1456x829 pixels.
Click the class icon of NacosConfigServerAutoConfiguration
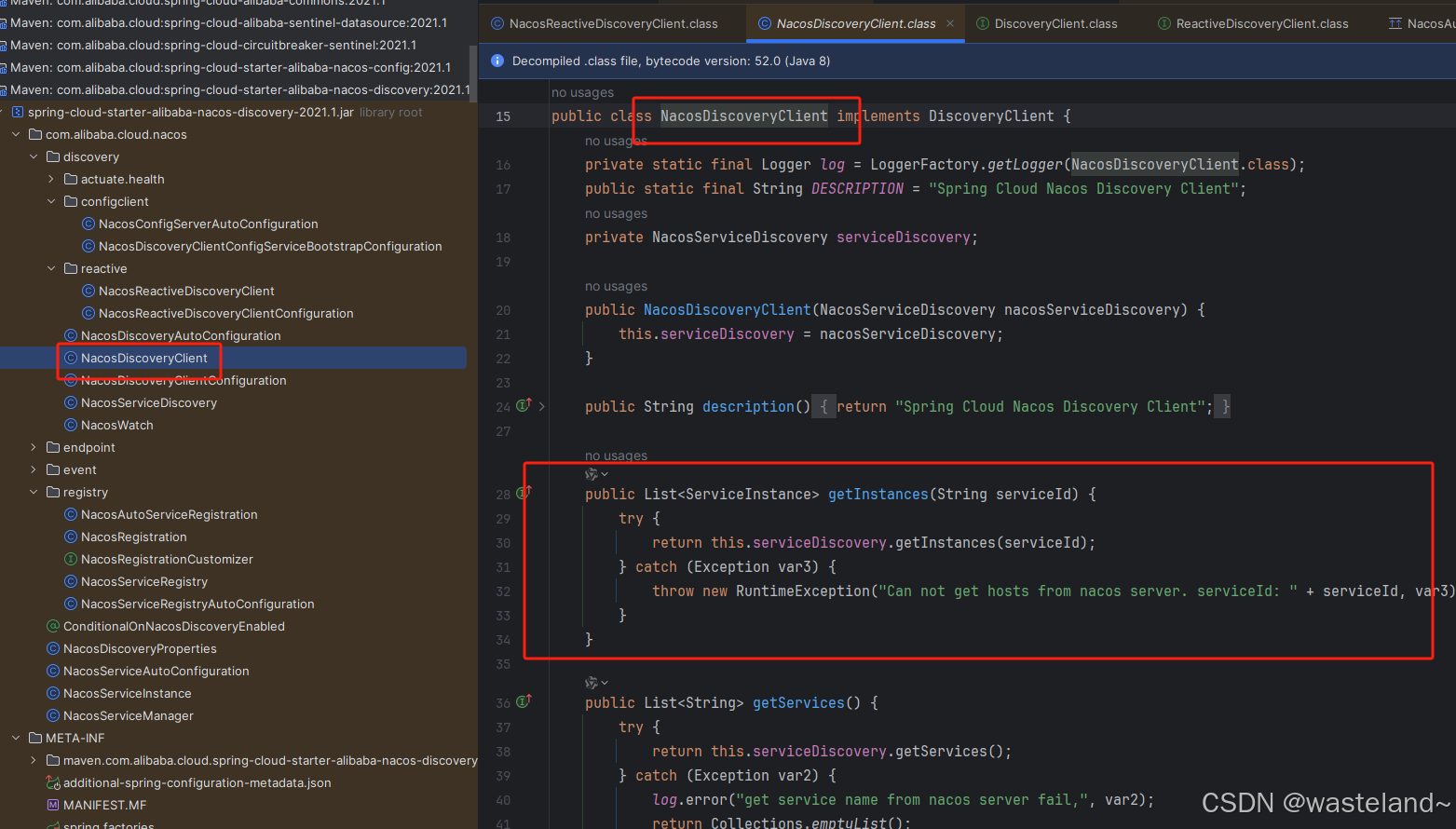click(88, 224)
